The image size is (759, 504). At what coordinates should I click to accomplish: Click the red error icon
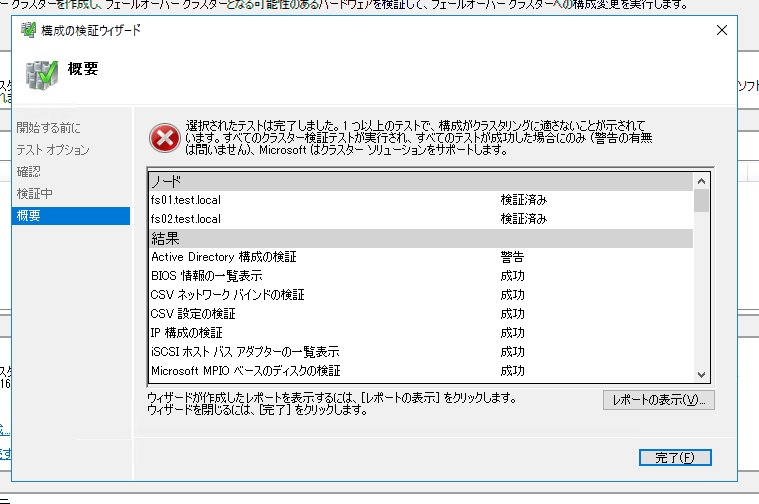pyautogui.click(x=165, y=138)
